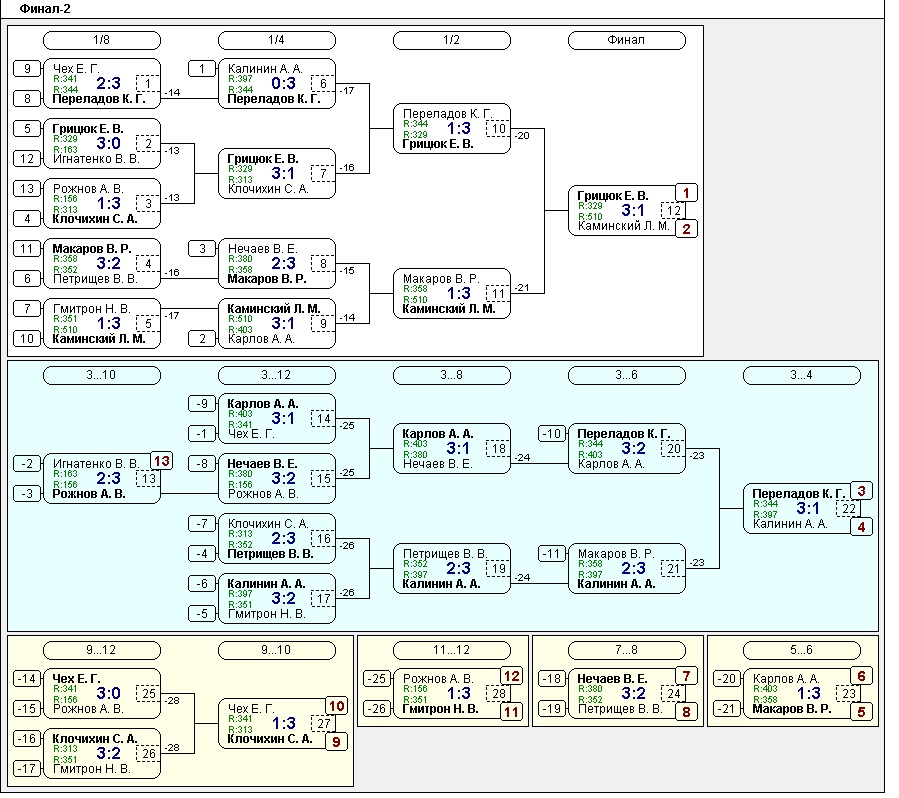The width and height of the screenshot is (899, 798).
Task: Open dashed match number 22 box
Action: click(849, 509)
